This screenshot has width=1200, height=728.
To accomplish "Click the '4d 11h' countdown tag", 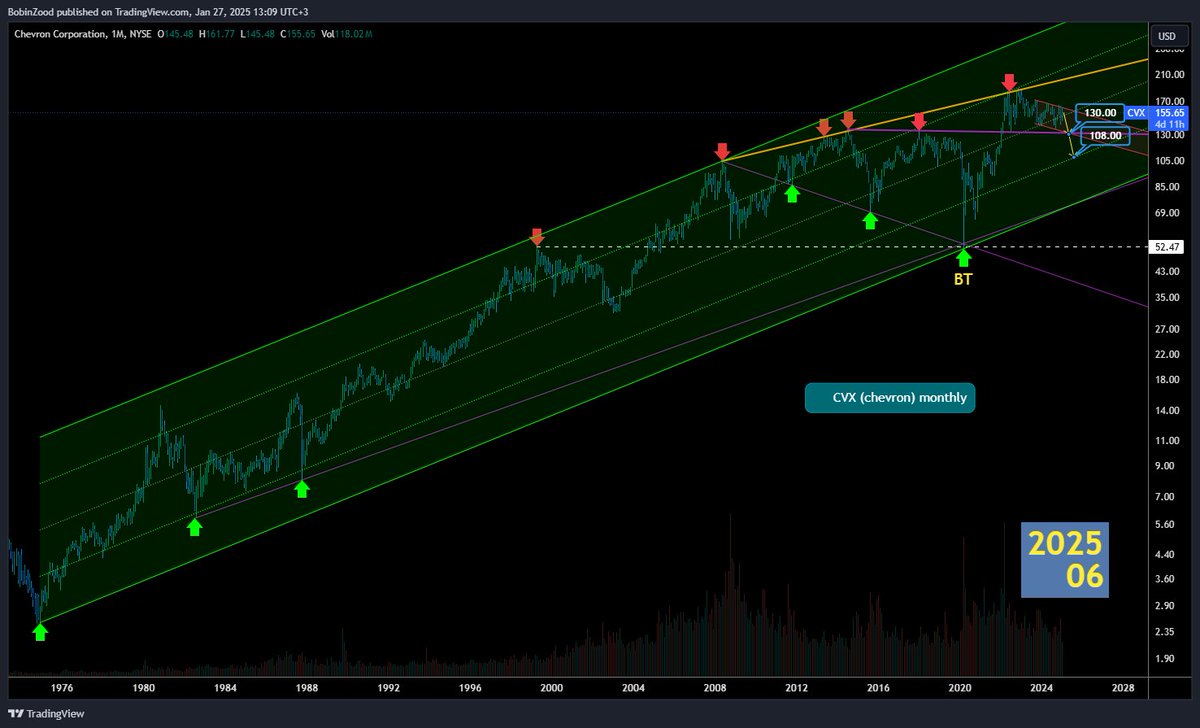I will tap(1167, 125).
